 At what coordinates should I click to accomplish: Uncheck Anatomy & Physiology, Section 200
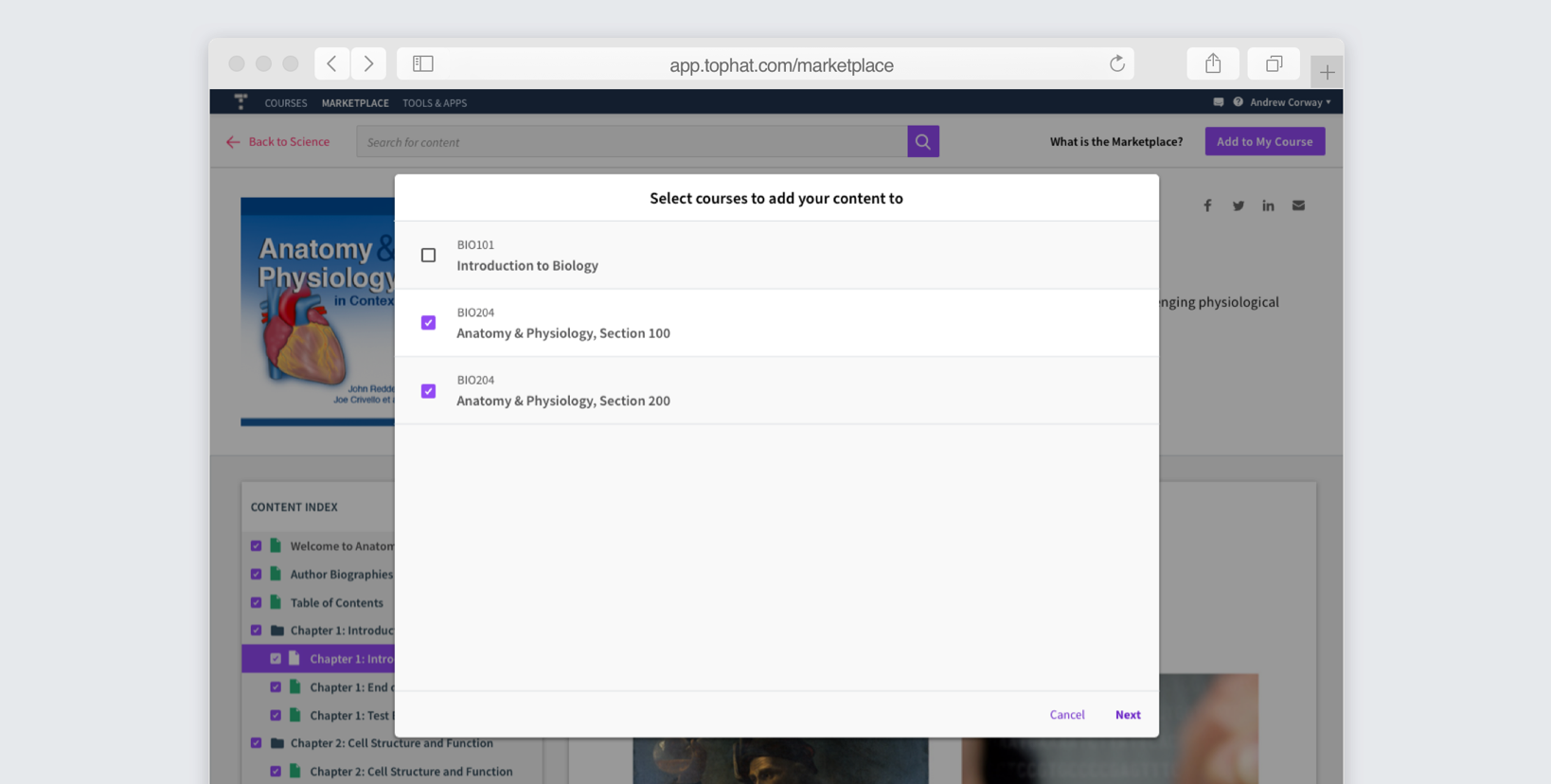[428, 391]
